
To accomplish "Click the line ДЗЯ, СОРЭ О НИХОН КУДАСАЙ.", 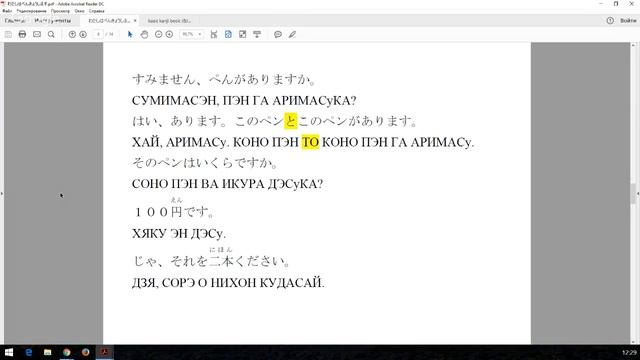I will coord(228,282).
